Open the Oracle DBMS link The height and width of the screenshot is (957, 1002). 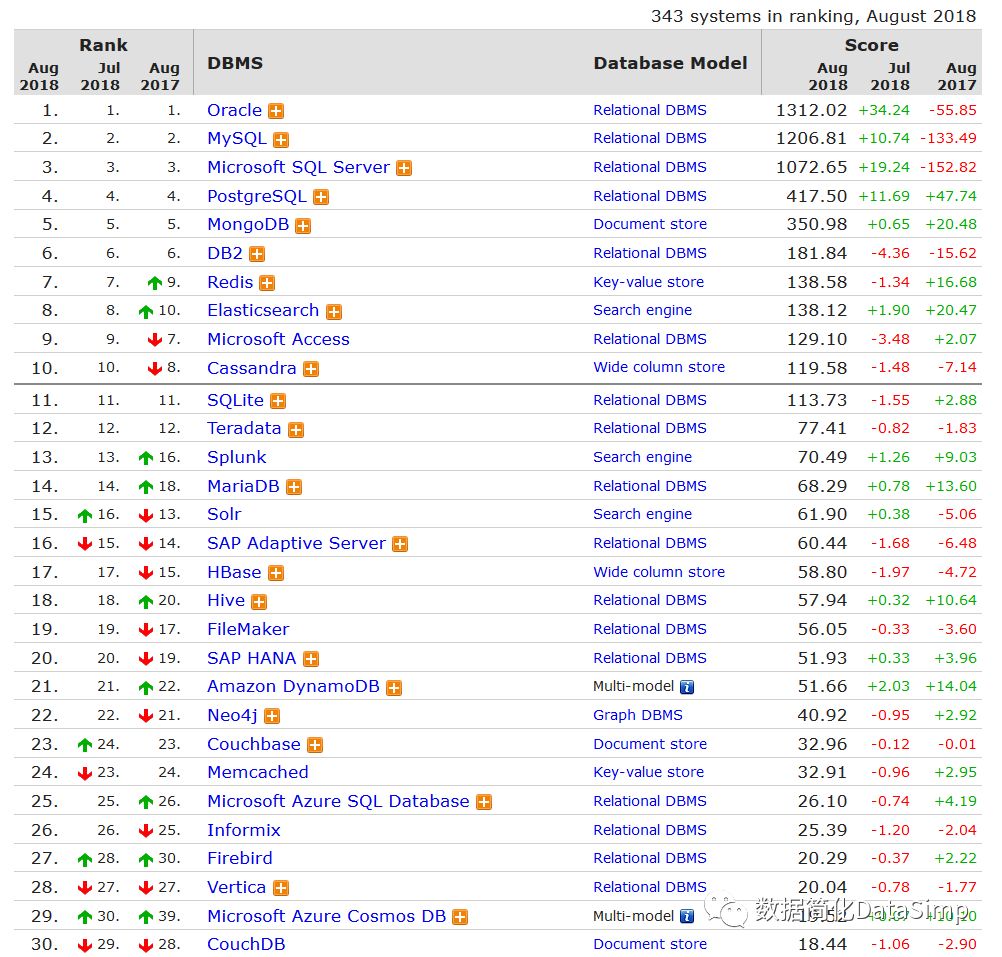pyautogui.click(x=235, y=111)
